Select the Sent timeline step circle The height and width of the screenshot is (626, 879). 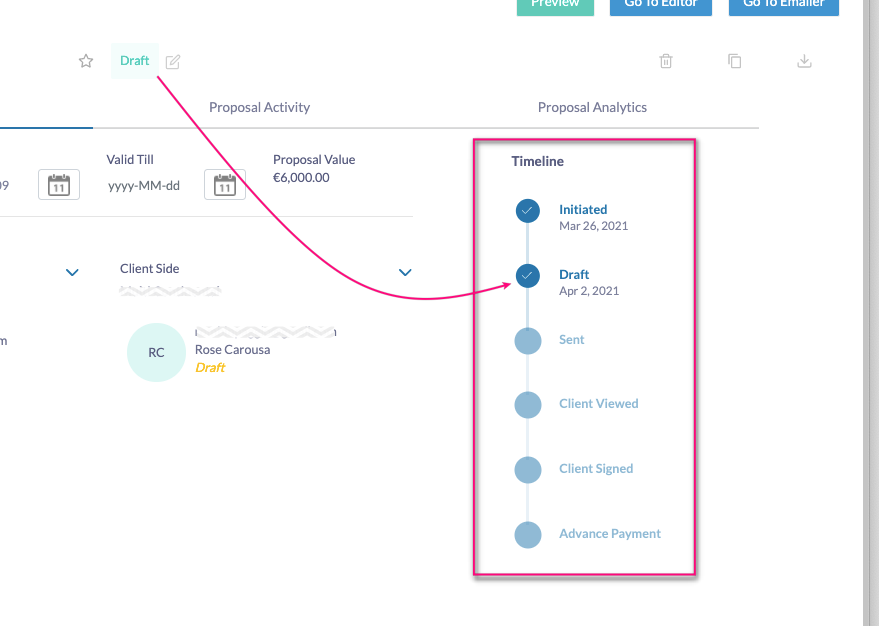coord(528,340)
